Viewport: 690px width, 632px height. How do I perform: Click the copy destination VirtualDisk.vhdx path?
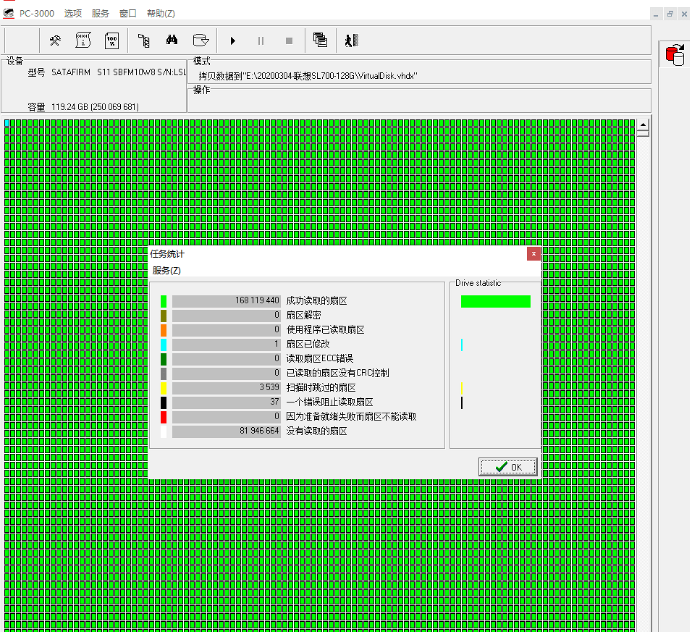click(308, 76)
